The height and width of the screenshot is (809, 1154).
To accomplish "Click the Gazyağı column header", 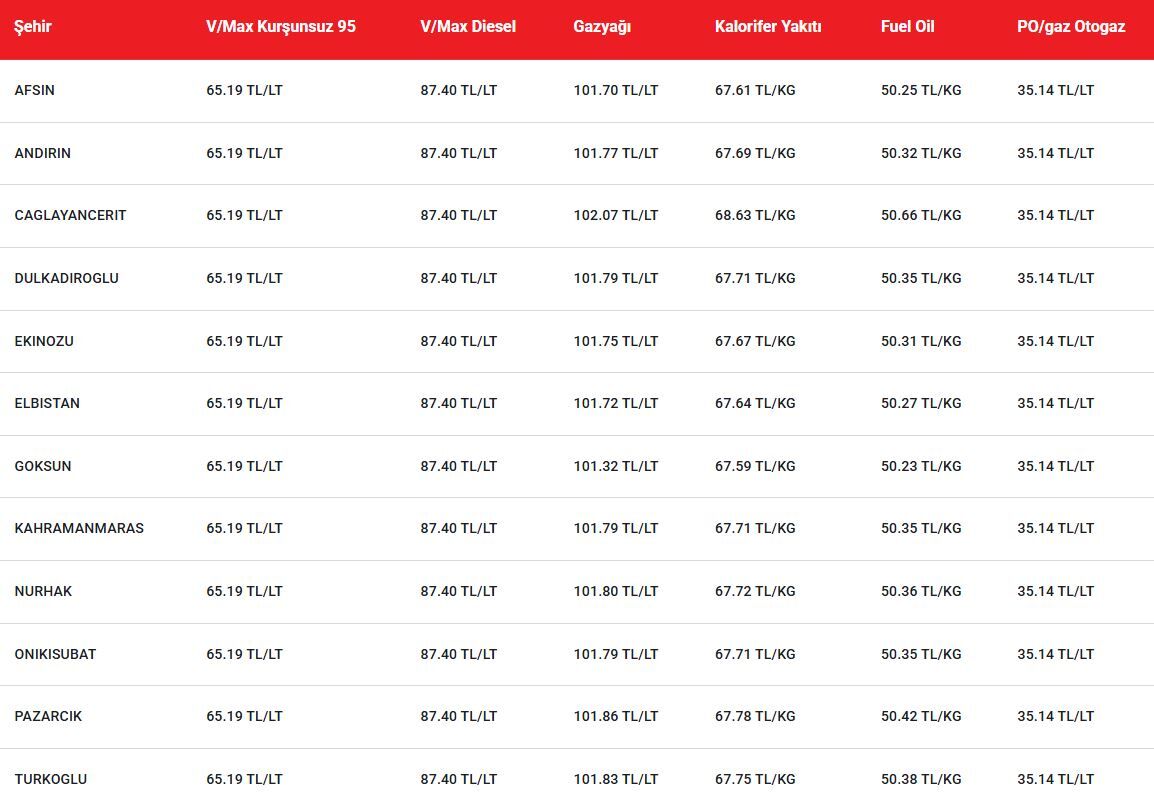I will pyautogui.click(x=602, y=27).
